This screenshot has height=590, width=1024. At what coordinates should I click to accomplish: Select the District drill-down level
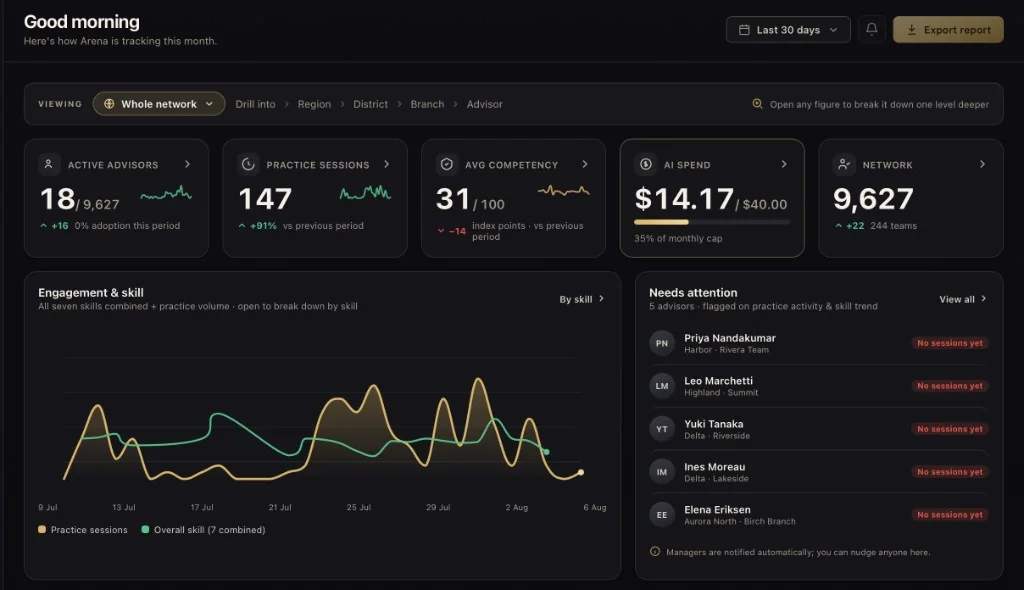point(370,104)
